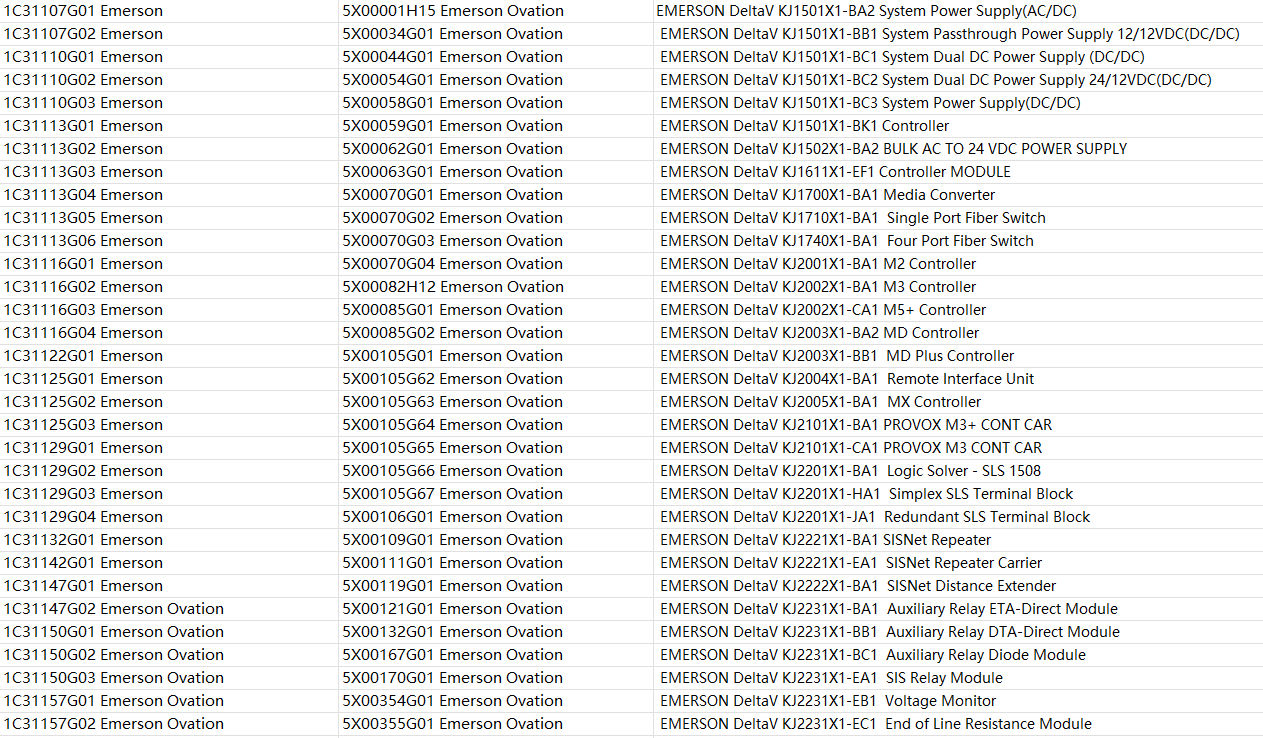Select cell 1C31147G02 Emerson Ovation
The width and height of the screenshot is (1263, 738).
coord(114,609)
